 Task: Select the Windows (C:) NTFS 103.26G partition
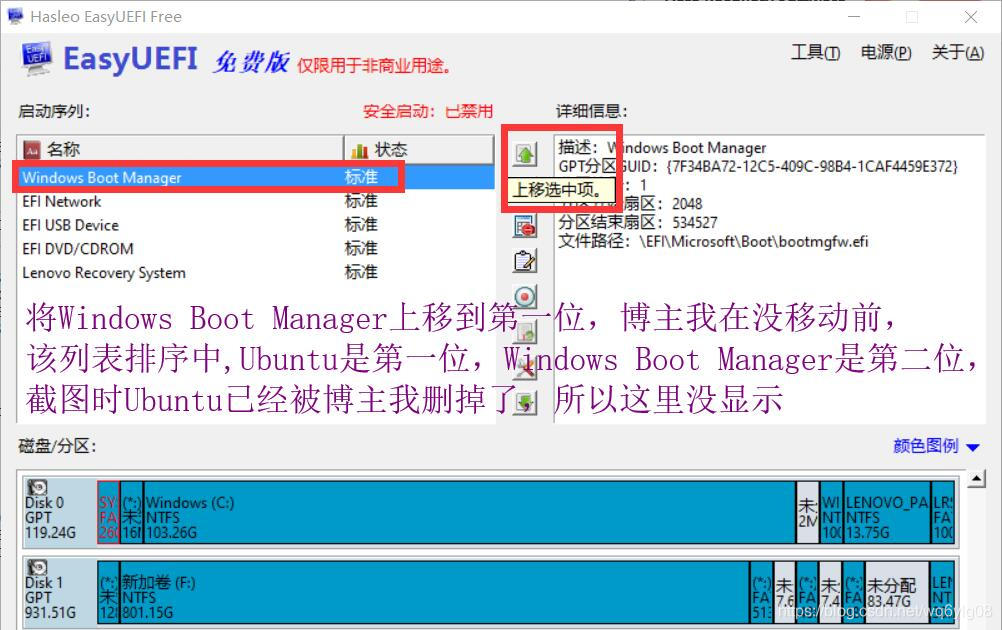point(470,512)
